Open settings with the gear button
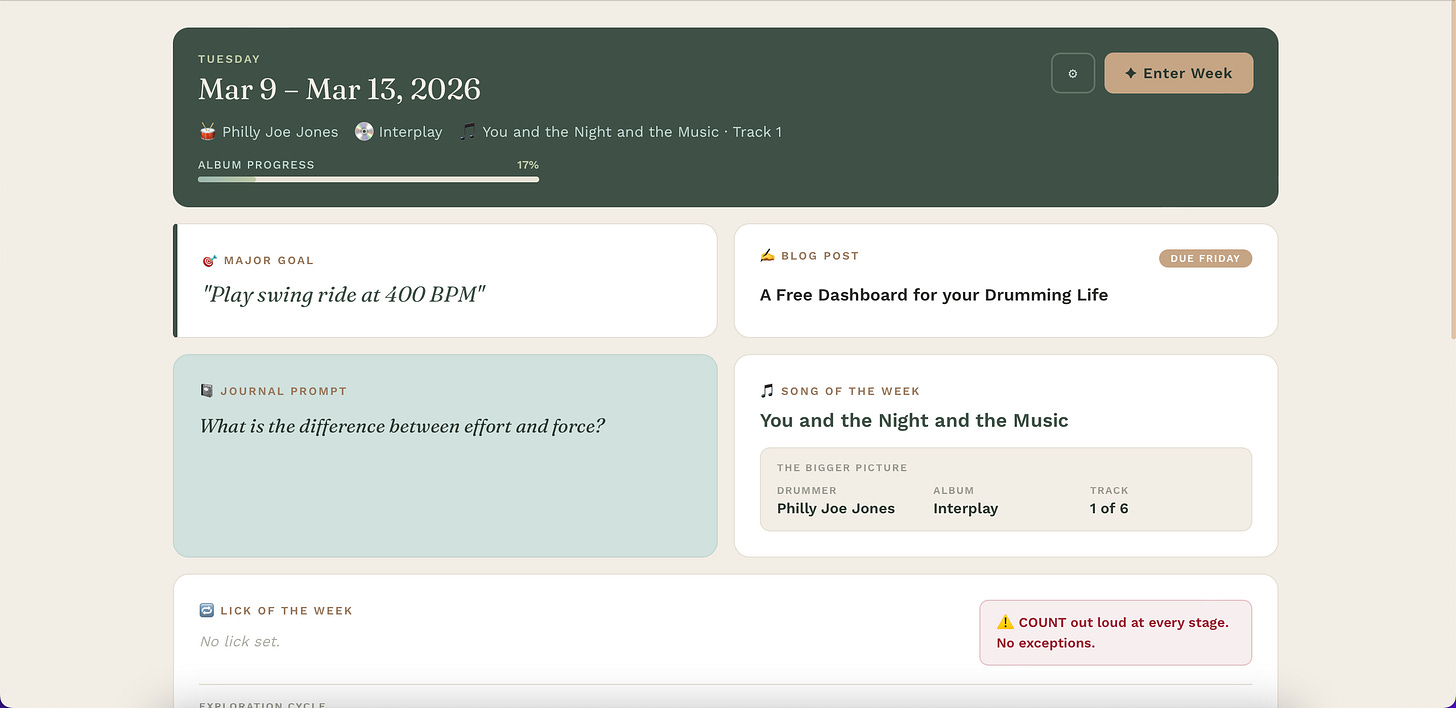Screen dimensions: 1456x708 click(x=1073, y=73)
